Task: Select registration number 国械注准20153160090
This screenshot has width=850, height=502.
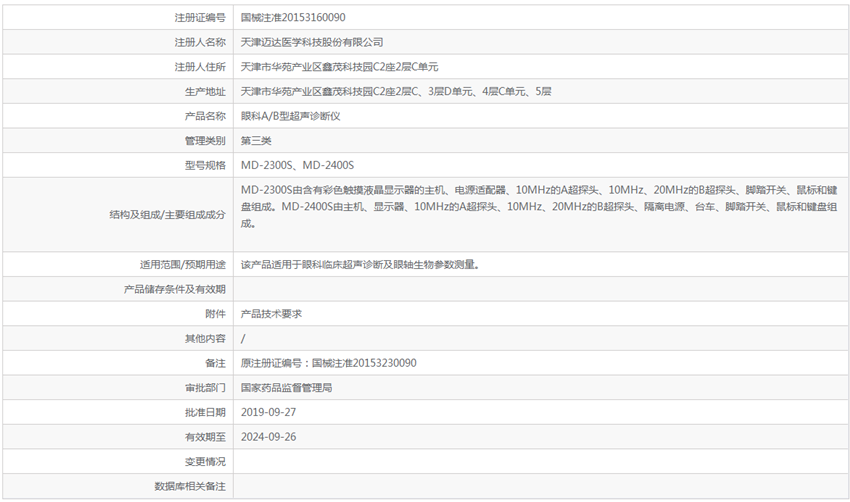Action: point(293,17)
